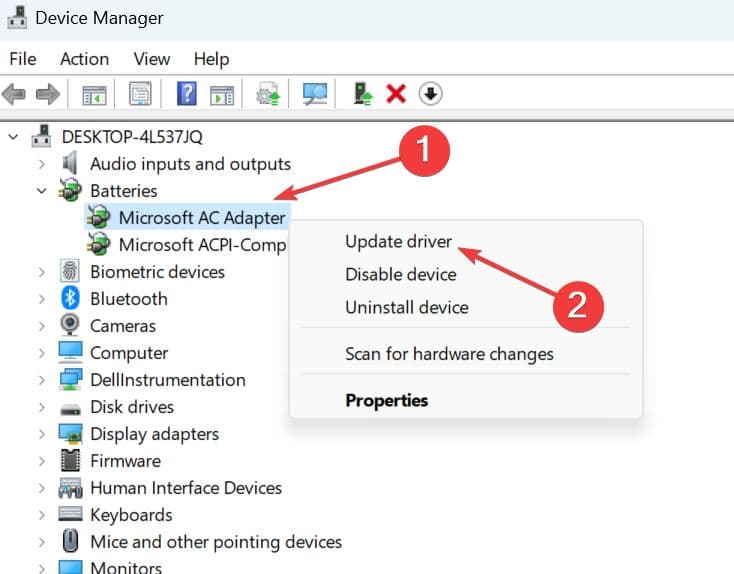The image size is (734, 574).
Task: Click the red X uninstall device toolbar icon
Action: pos(396,94)
